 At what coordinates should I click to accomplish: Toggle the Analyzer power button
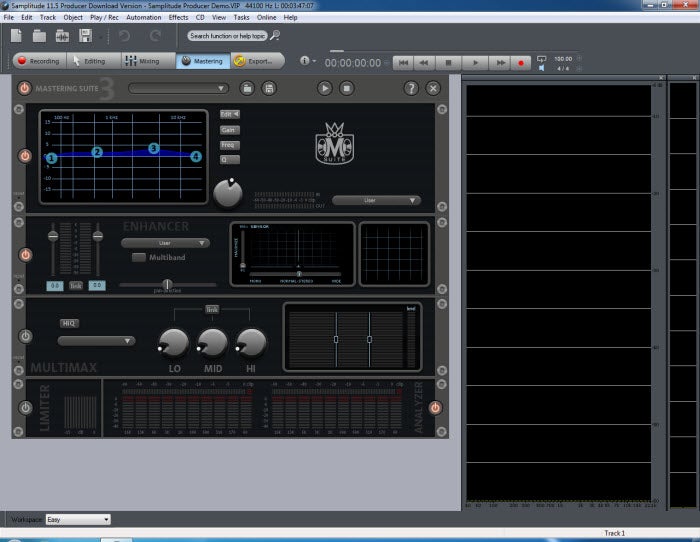(x=435, y=407)
